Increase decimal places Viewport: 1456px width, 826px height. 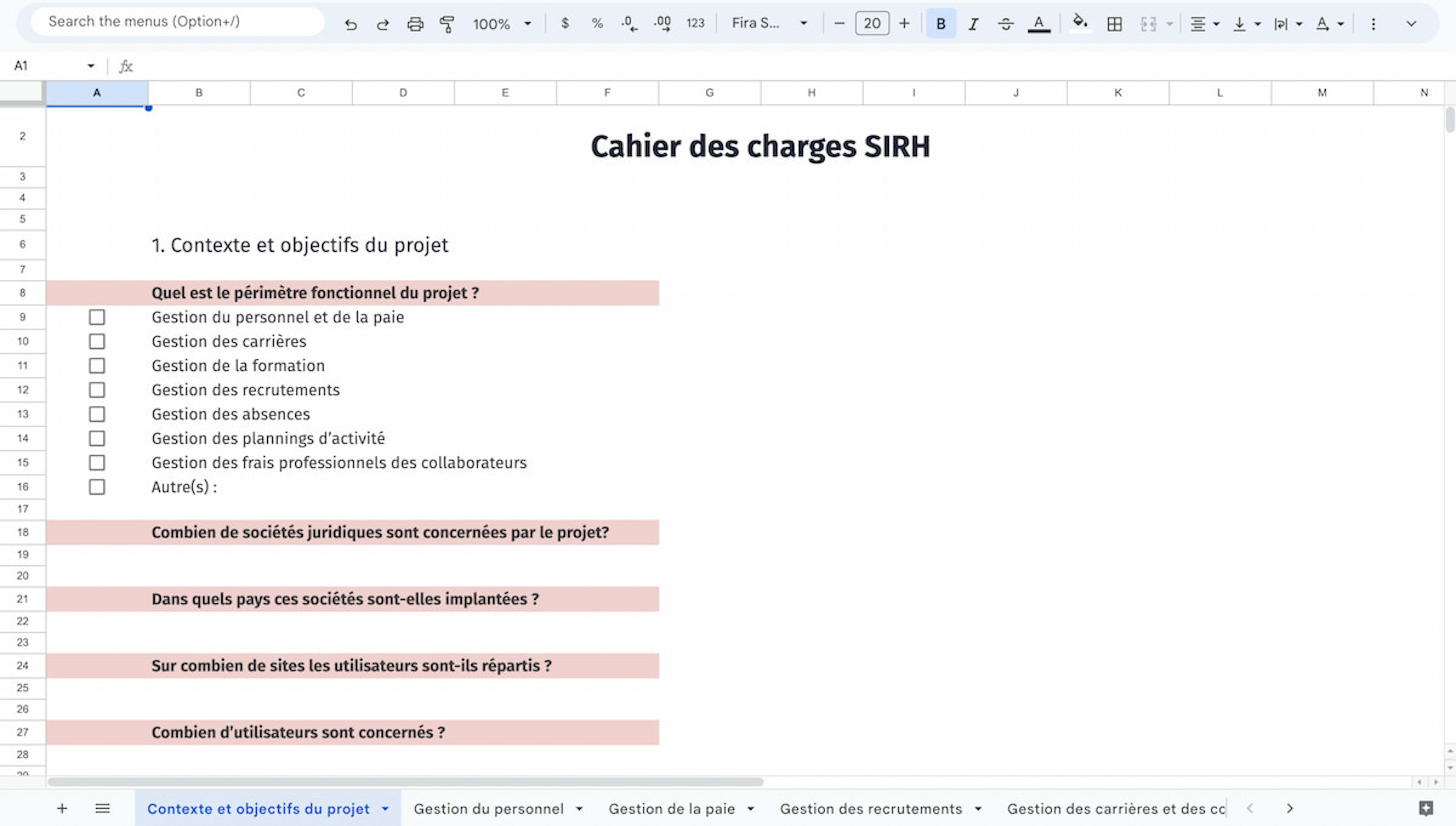pyautogui.click(x=662, y=23)
